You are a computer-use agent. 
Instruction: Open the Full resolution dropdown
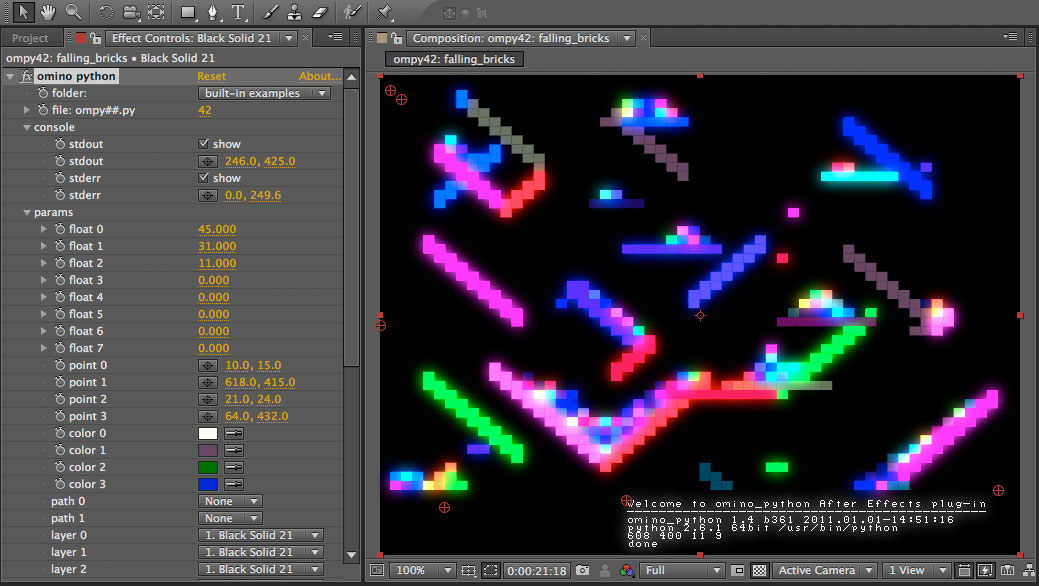coord(680,570)
